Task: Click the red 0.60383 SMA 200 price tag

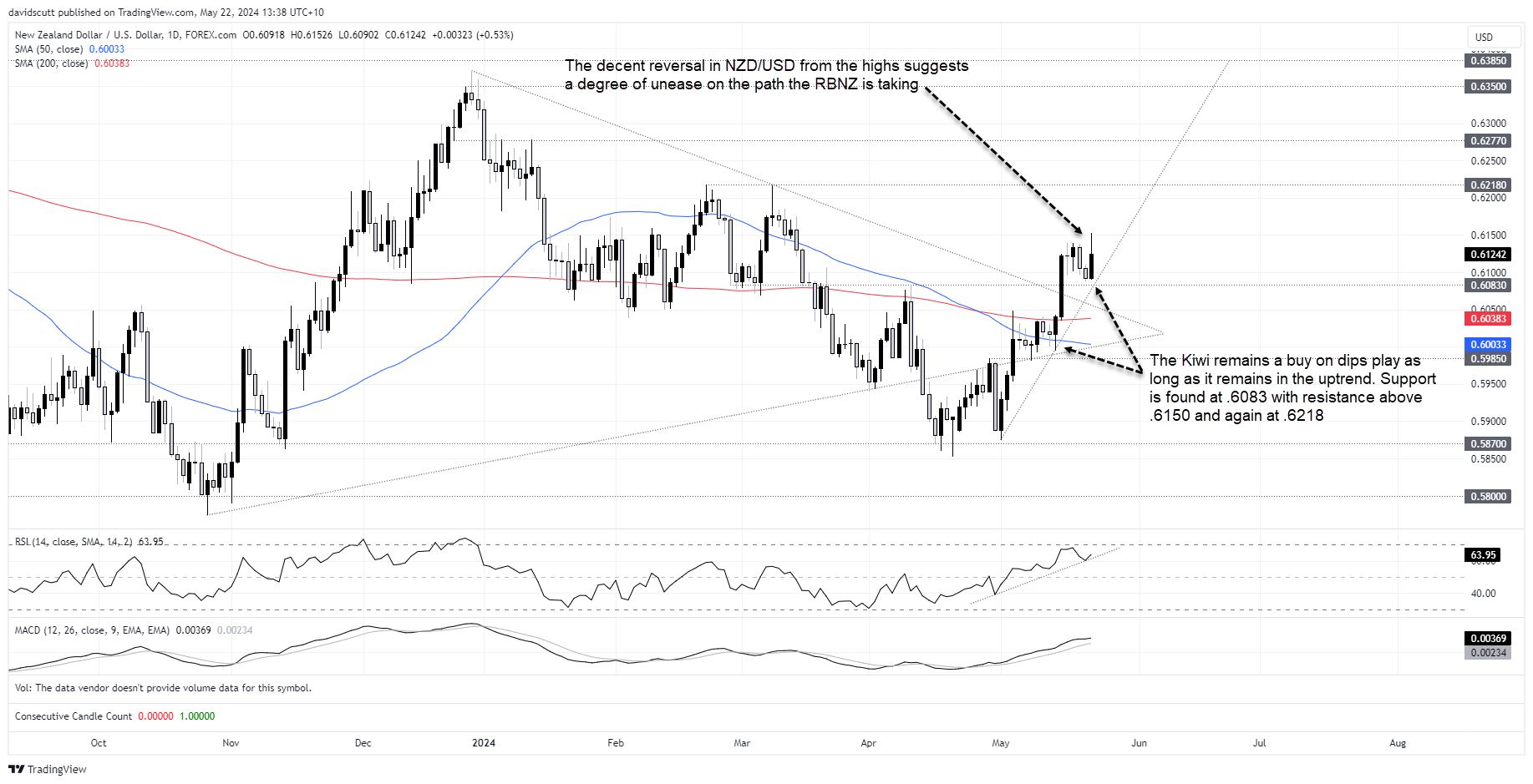Action: pos(1488,319)
